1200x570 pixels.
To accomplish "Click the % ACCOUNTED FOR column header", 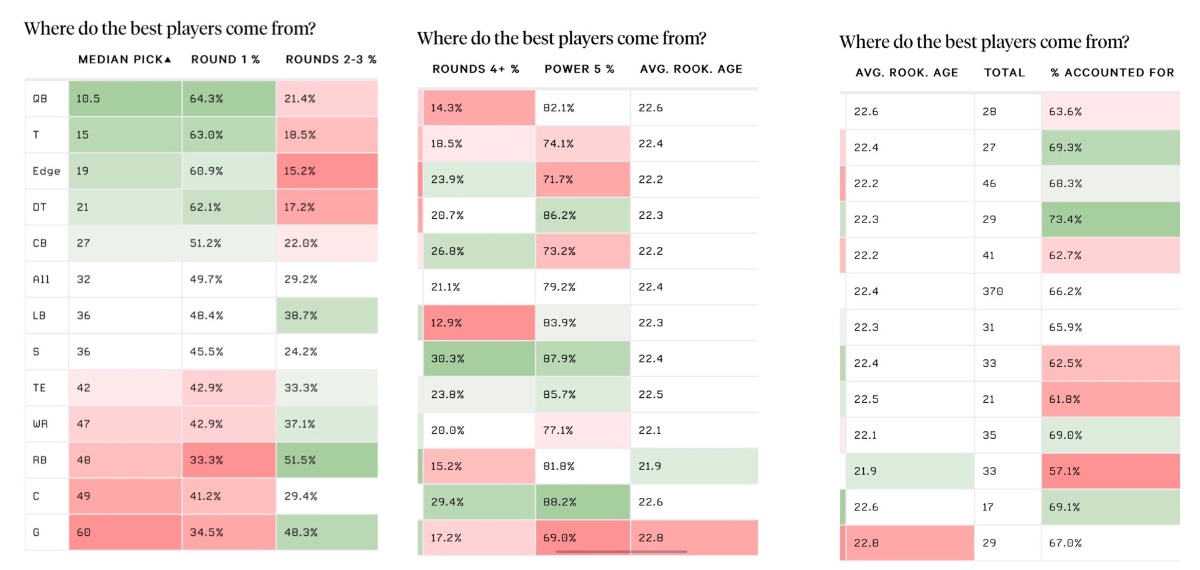I will coord(1112,72).
